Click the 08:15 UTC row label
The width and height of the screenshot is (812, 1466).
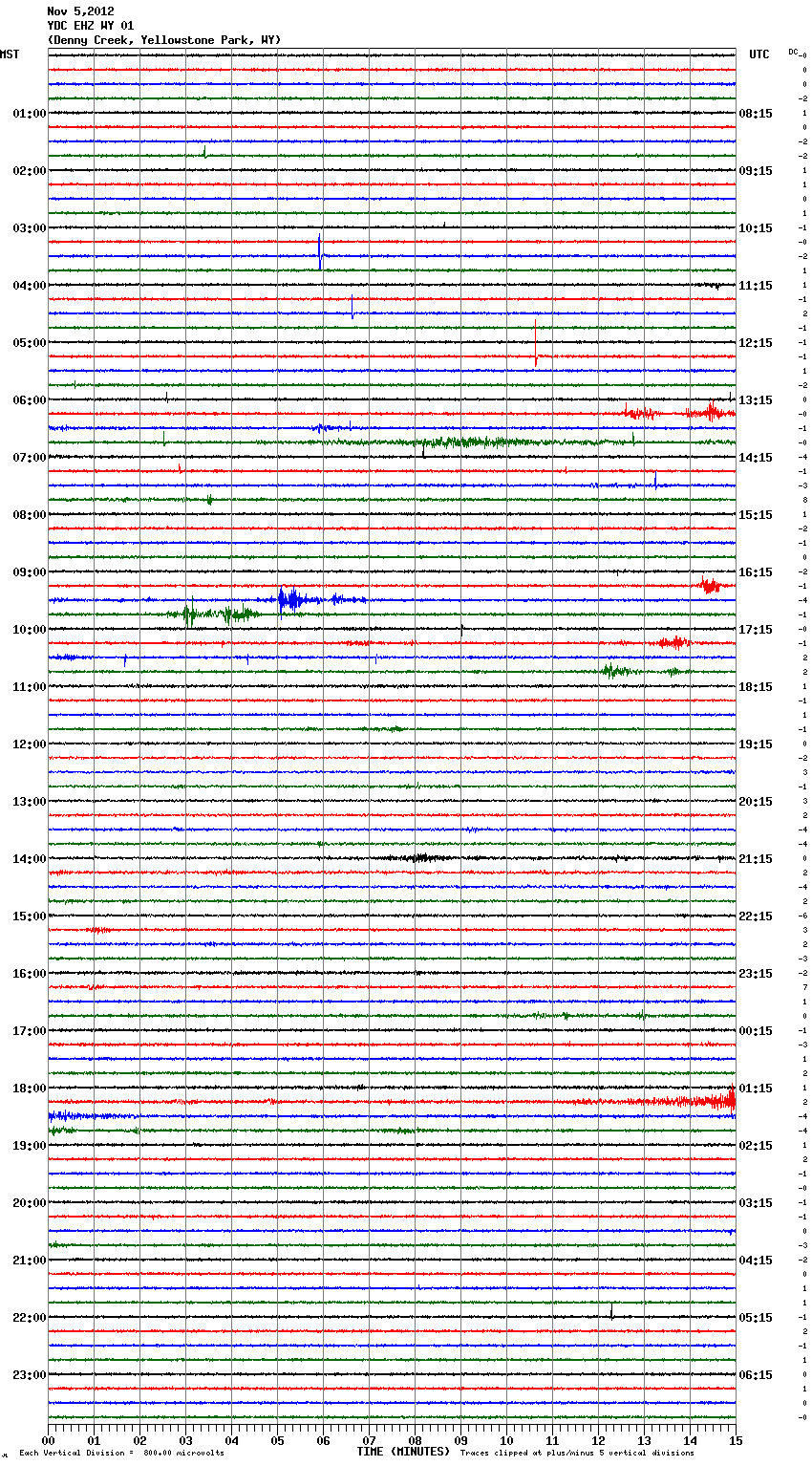(756, 114)
